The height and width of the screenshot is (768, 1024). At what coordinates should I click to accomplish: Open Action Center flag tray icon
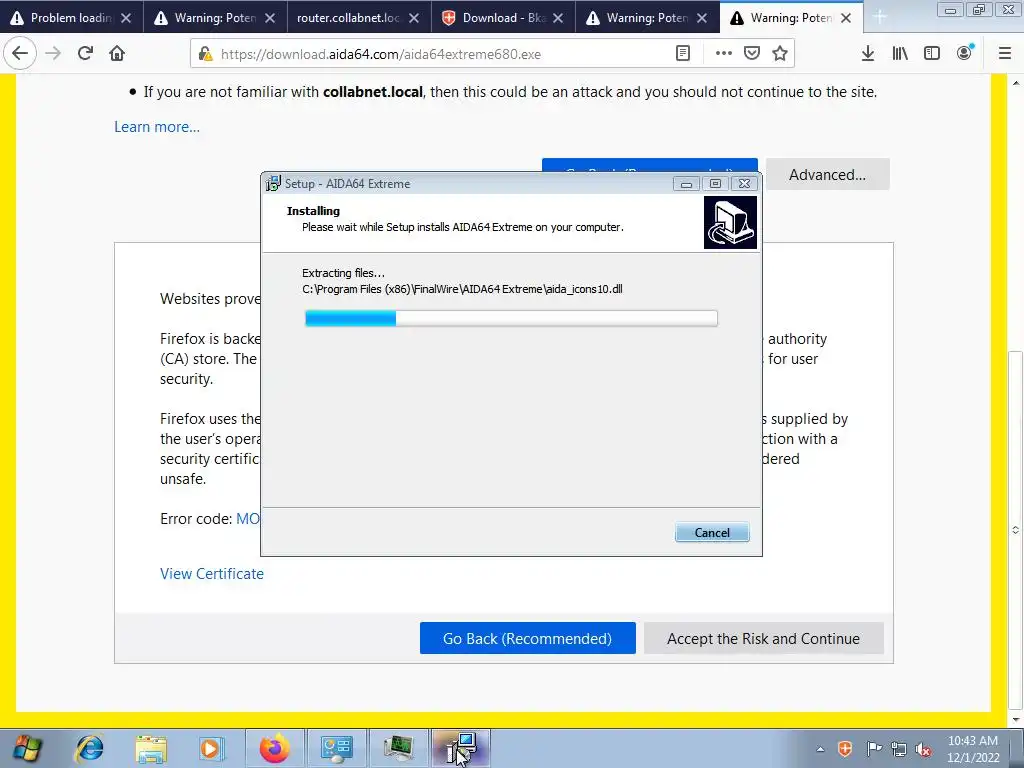874,749
